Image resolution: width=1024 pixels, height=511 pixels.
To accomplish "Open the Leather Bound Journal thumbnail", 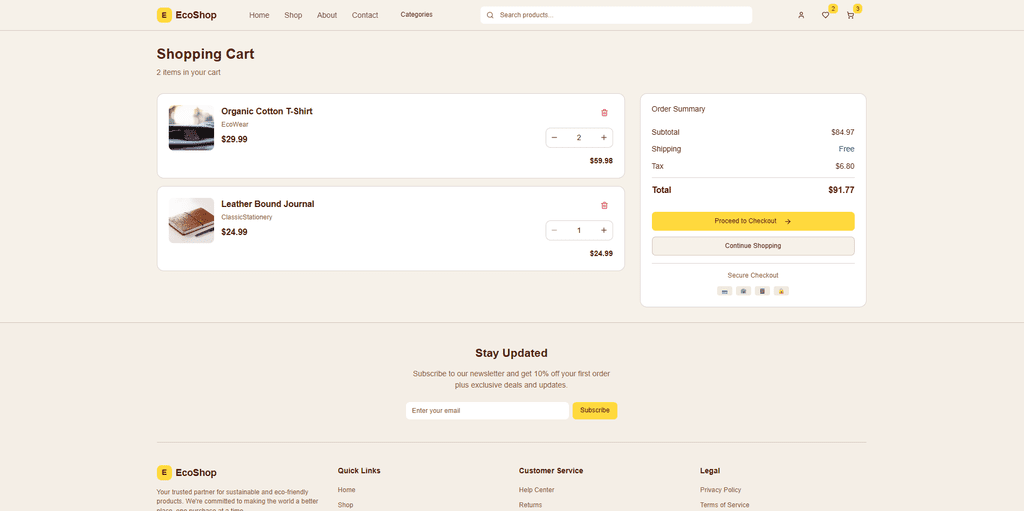I will coord(191,221).
